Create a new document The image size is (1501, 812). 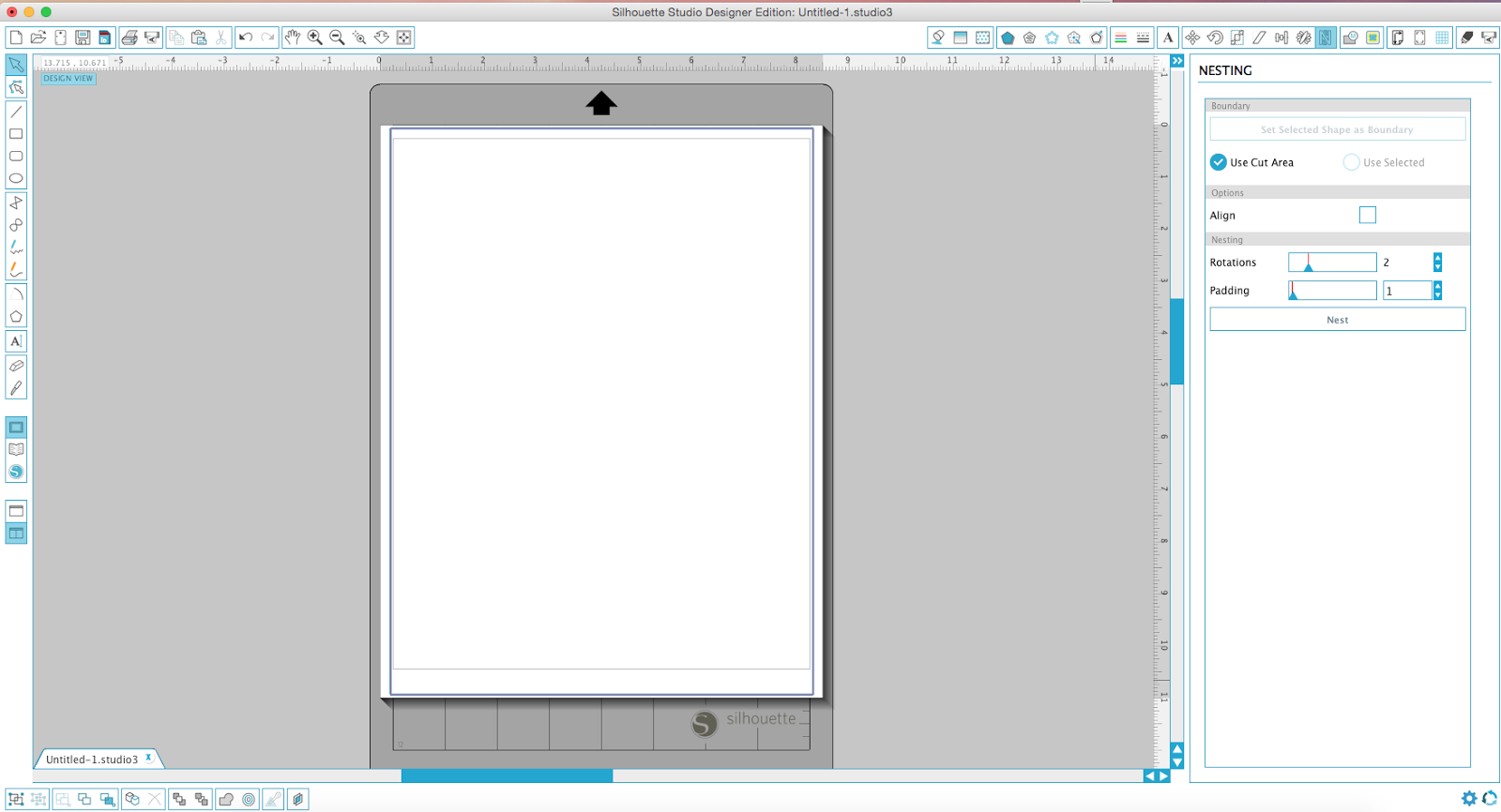[x=16, y=38]
